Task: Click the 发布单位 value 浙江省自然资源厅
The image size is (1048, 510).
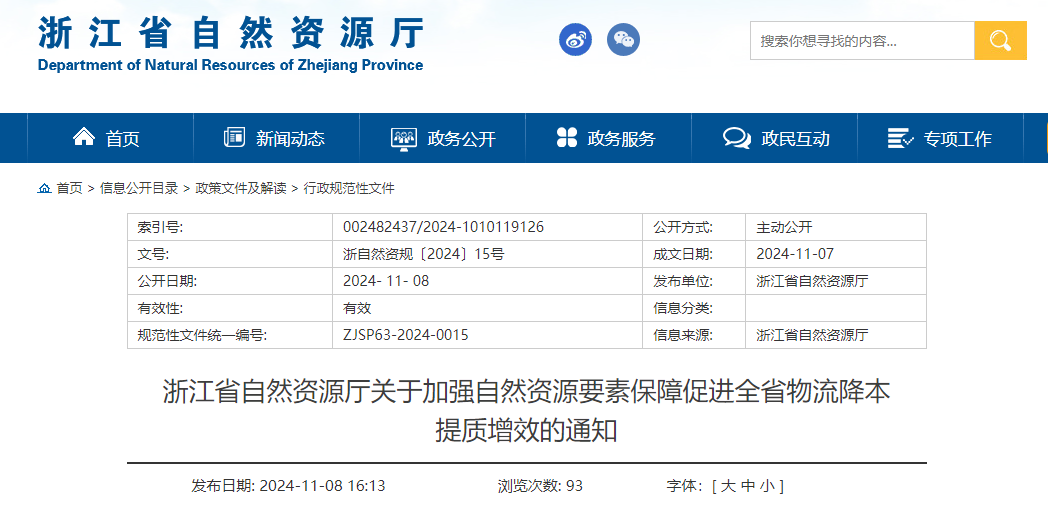Action: point(812,281)
